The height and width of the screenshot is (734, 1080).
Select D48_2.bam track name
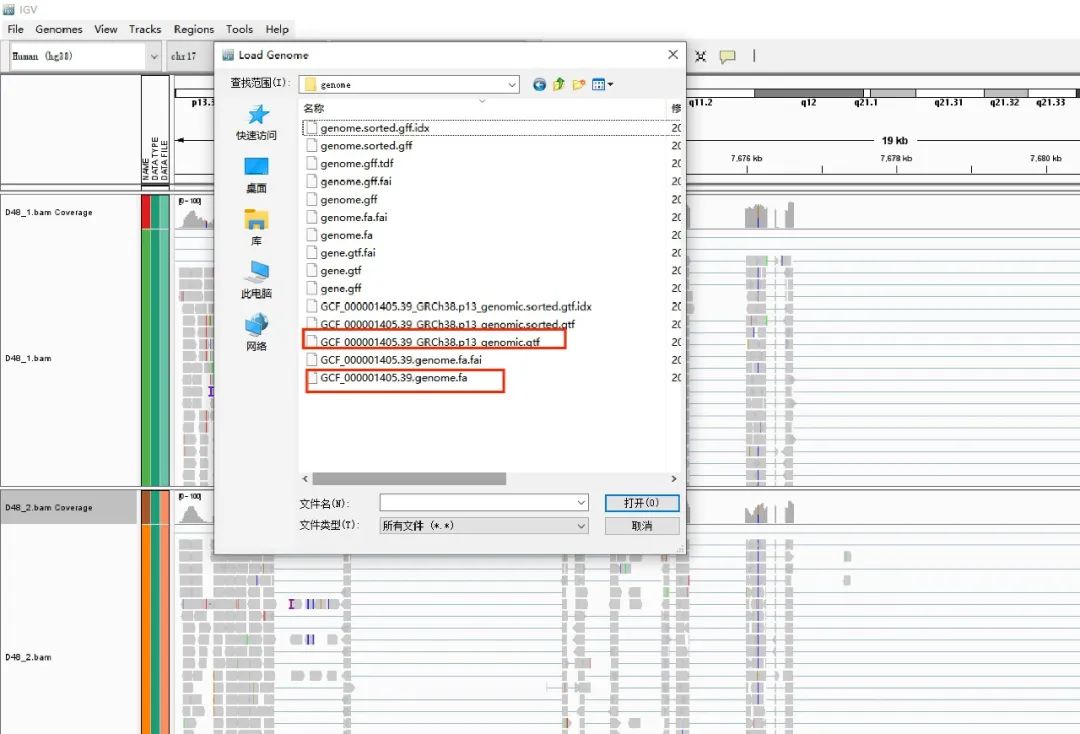point(28,657)
